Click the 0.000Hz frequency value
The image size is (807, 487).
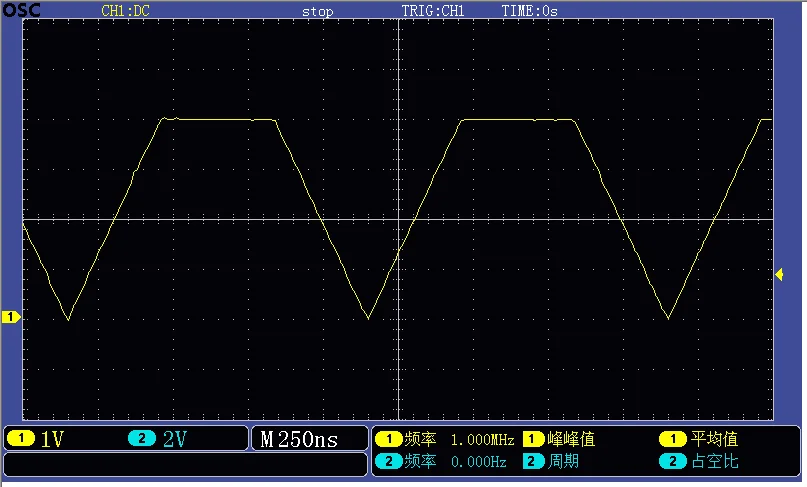coord(479,461)
